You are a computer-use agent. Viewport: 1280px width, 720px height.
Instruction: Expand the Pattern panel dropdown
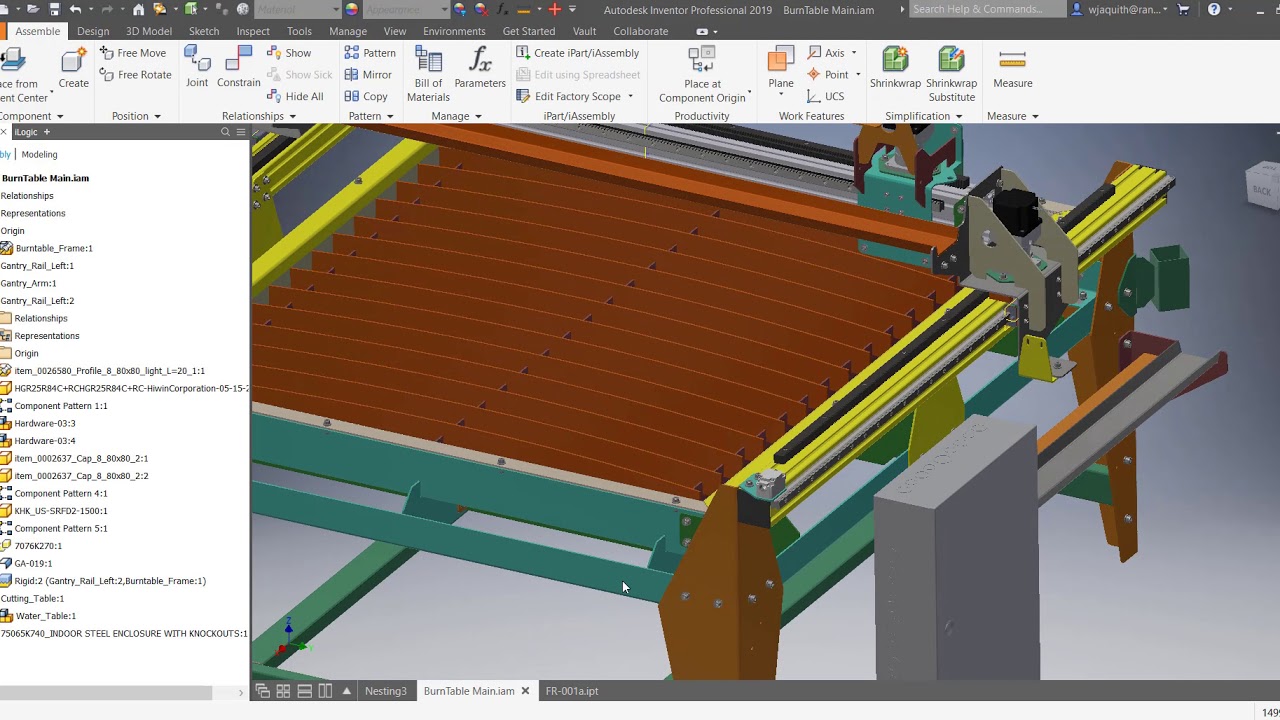(x=389, y=116)
